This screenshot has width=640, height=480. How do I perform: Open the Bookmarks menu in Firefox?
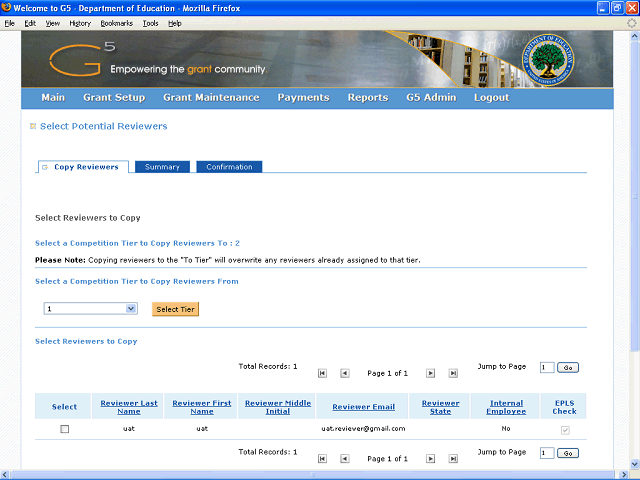pos(116,23)
